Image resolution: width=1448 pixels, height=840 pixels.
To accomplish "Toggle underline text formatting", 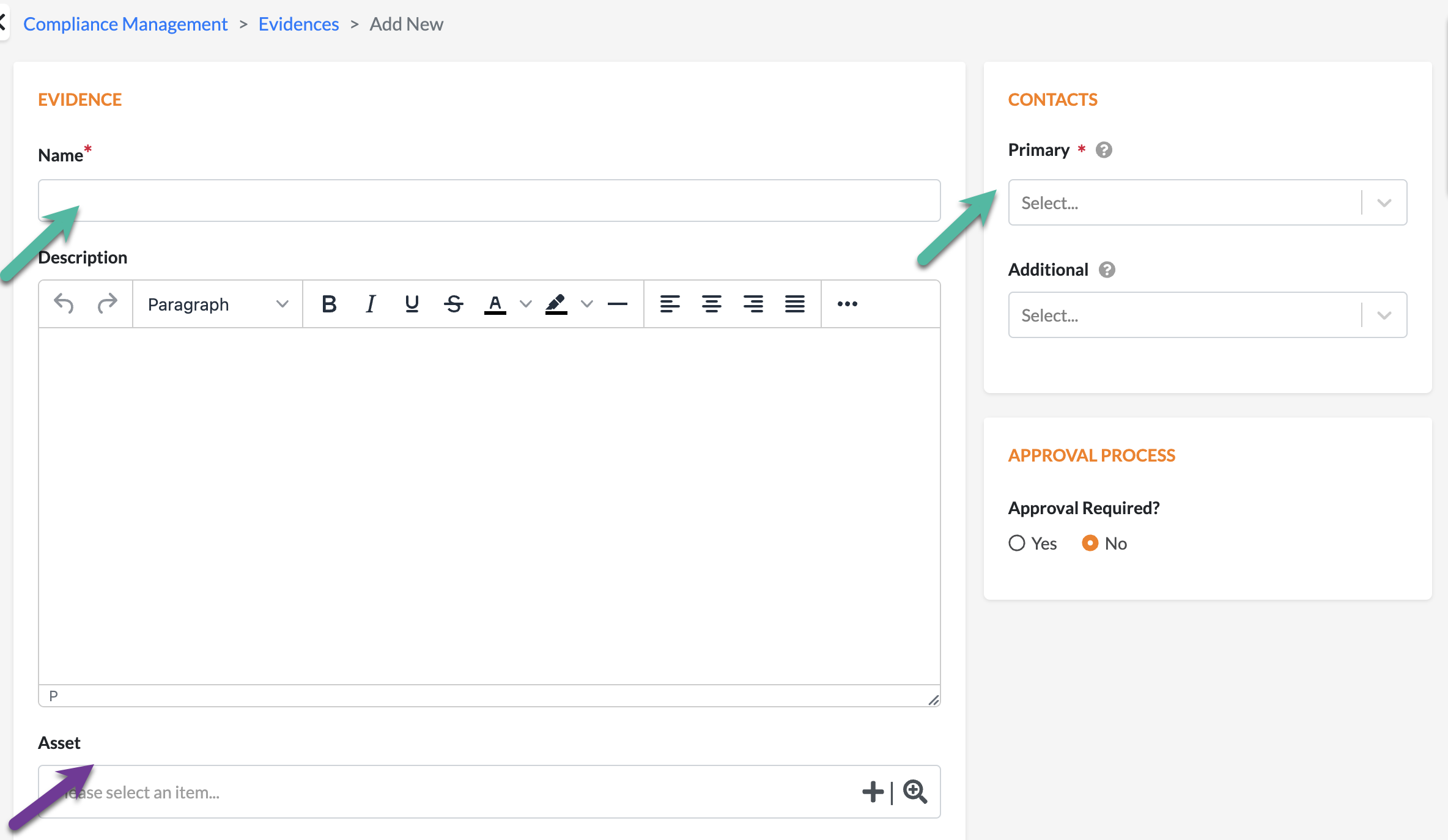I will coord(412,304).
